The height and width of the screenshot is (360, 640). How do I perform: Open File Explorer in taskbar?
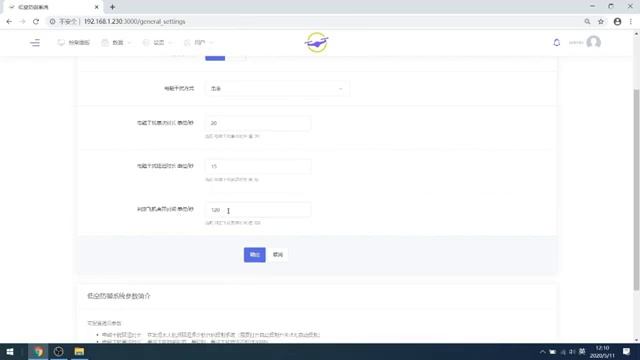pos(79,351)
